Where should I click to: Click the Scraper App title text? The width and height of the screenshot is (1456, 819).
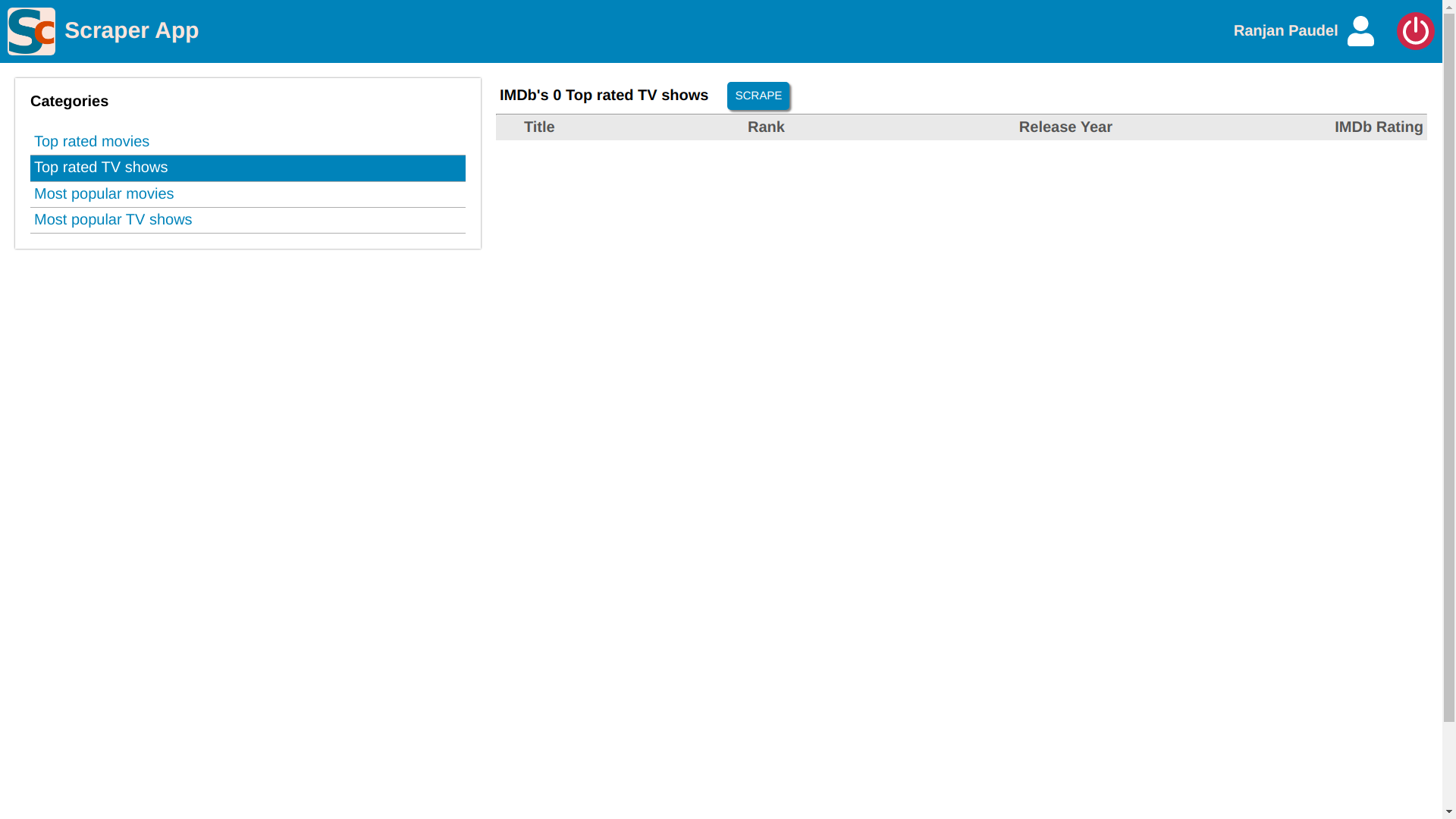coord(131,30)
